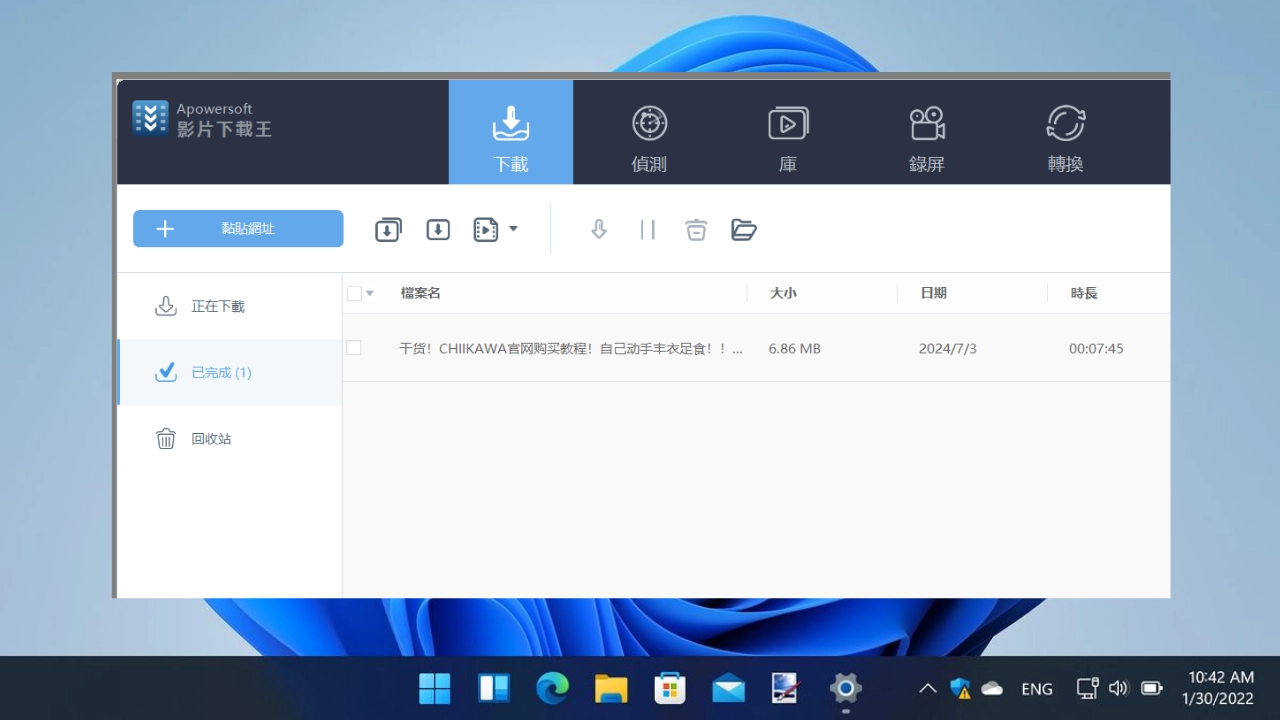Open the Mail app from taskbar
Viewport: 1280px width, 720px height.
pos(728,688)
